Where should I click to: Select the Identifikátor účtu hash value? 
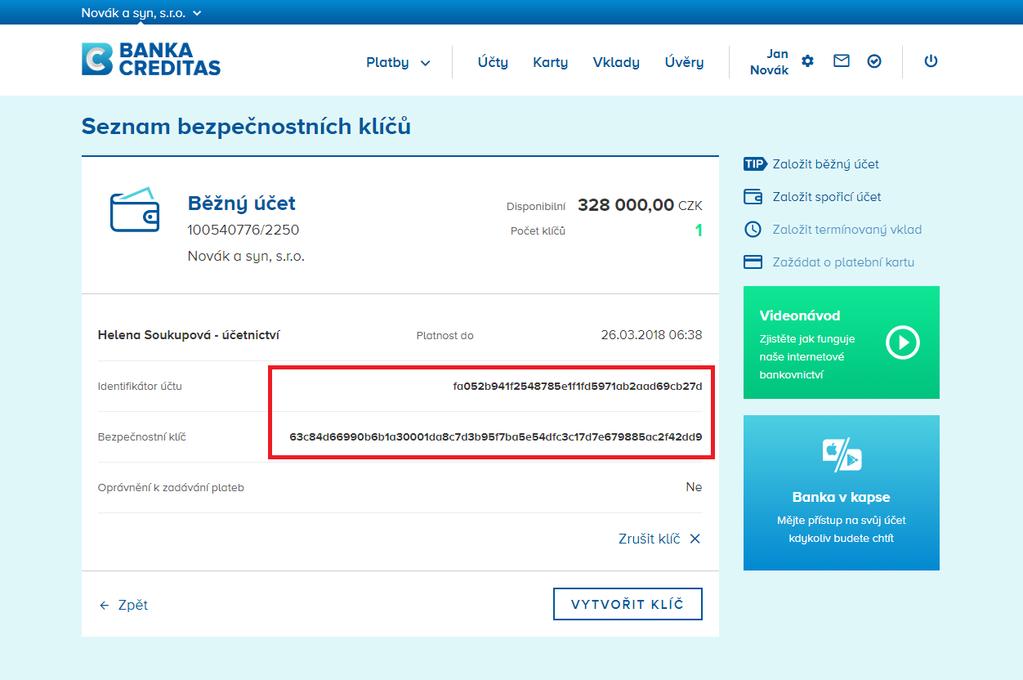[577, 386]
